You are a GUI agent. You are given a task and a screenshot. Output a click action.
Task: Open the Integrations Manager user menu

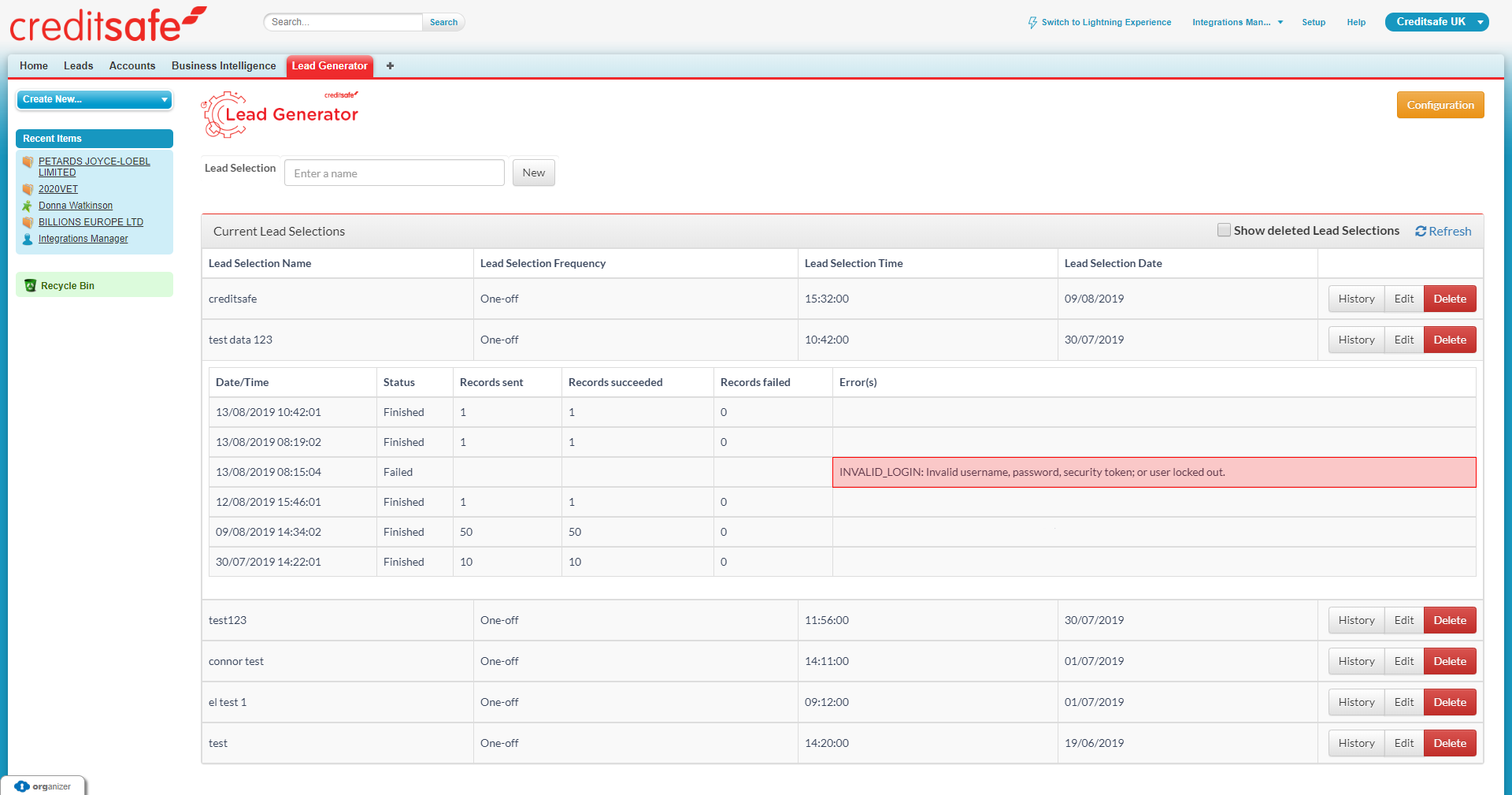point(1237,23)
